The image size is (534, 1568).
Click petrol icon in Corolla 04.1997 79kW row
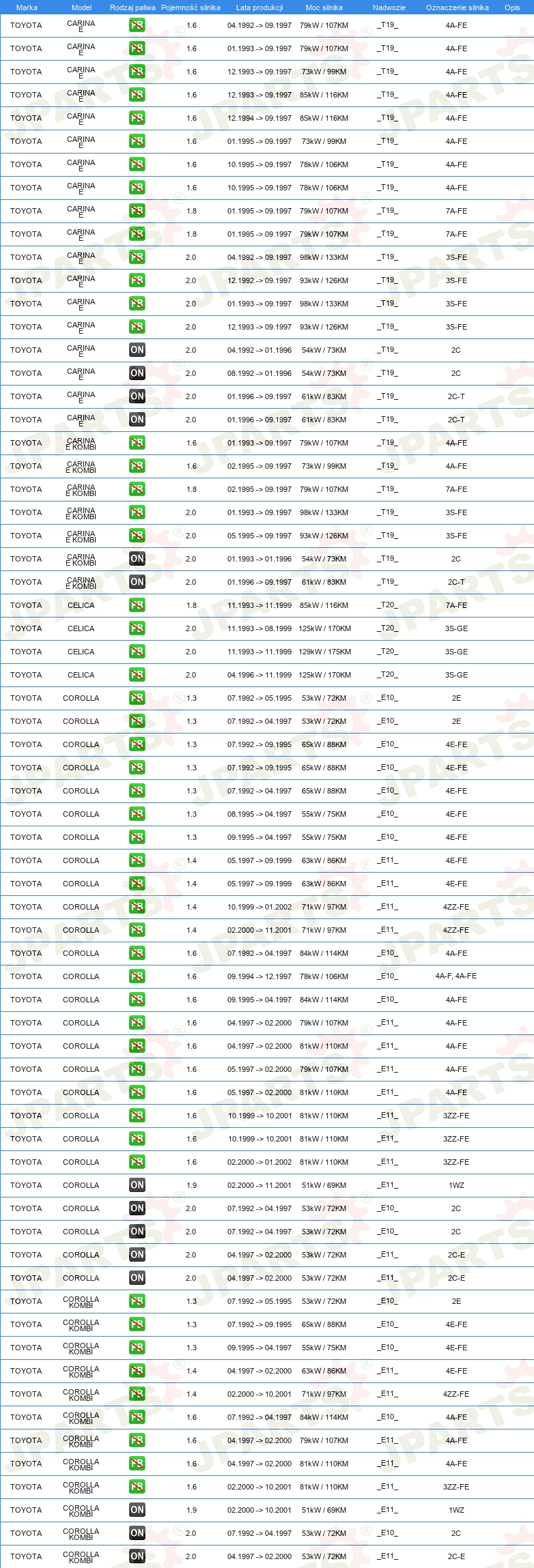tap(137, 1023)
